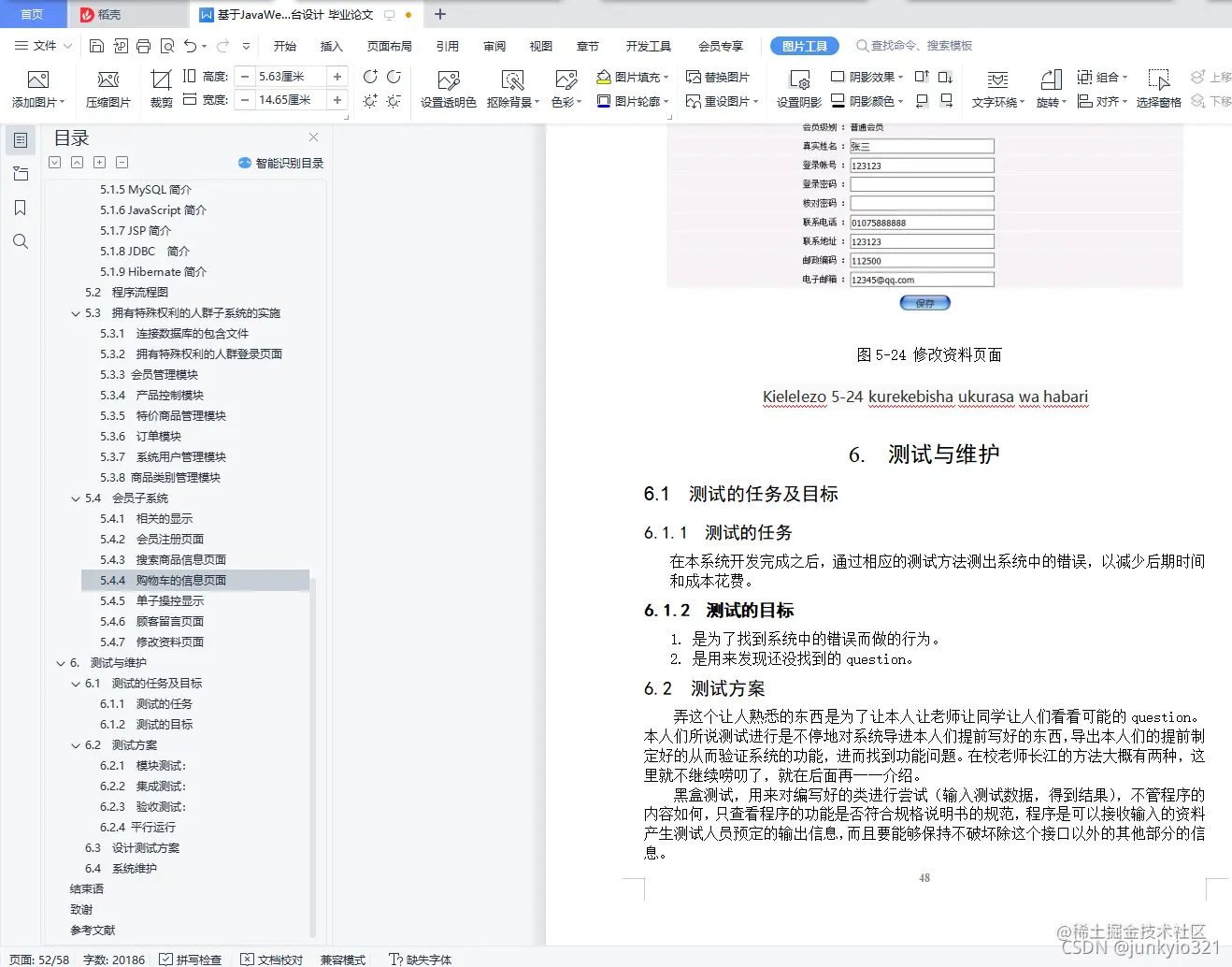Open the 审阅 ribbon tab
Viewport: 1232px width, 967px height.
494,46
